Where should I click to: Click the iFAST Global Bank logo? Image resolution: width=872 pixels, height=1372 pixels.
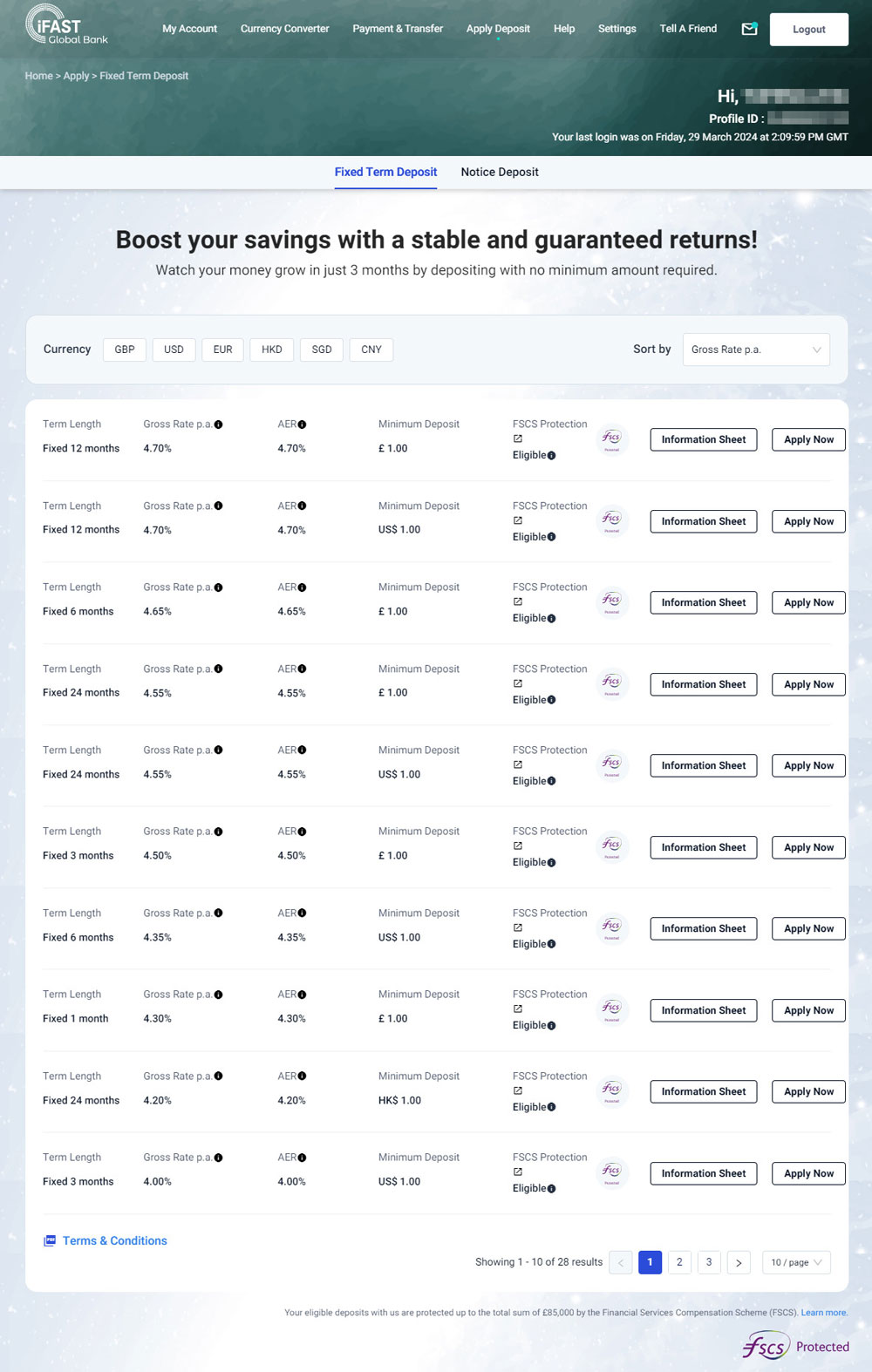pyautogui.click(x=66, y=25)
